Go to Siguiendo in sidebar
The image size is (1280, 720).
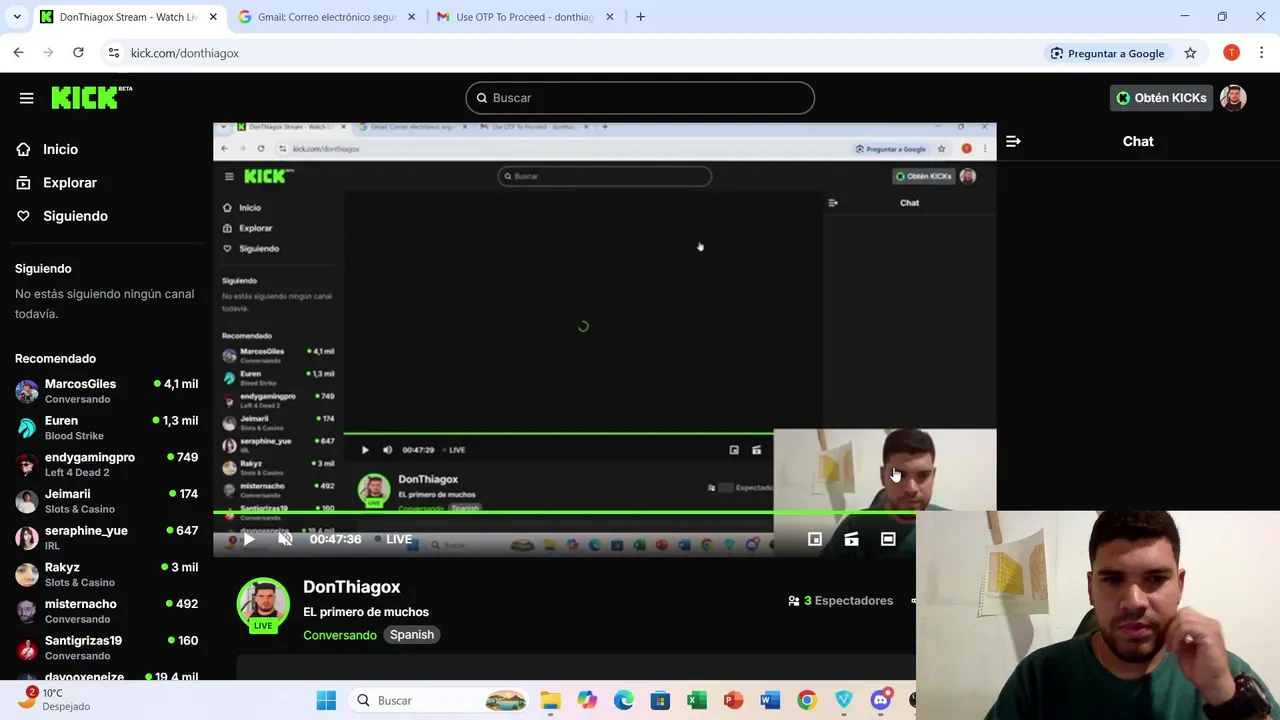pyautogui.click(x=75, y=216)
